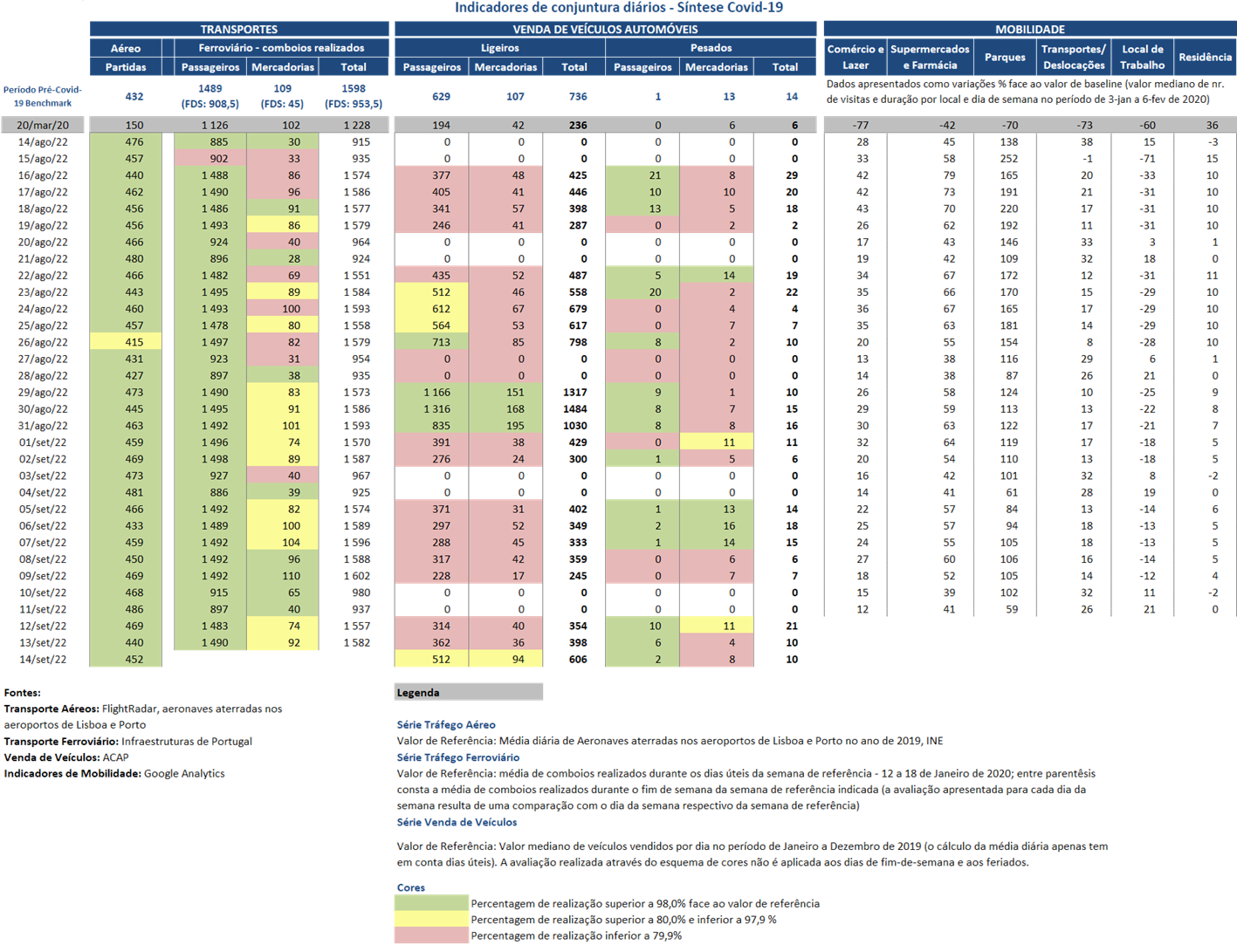Click benchmark value 432 under Partidas
The height and width of the screenshot is (952, 1237).
(x=134, y=96)
